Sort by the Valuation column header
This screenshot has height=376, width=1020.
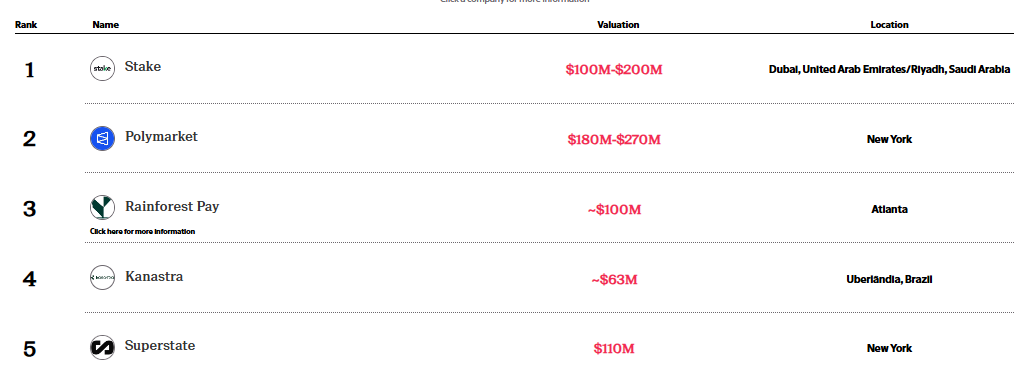coord(618,25)
